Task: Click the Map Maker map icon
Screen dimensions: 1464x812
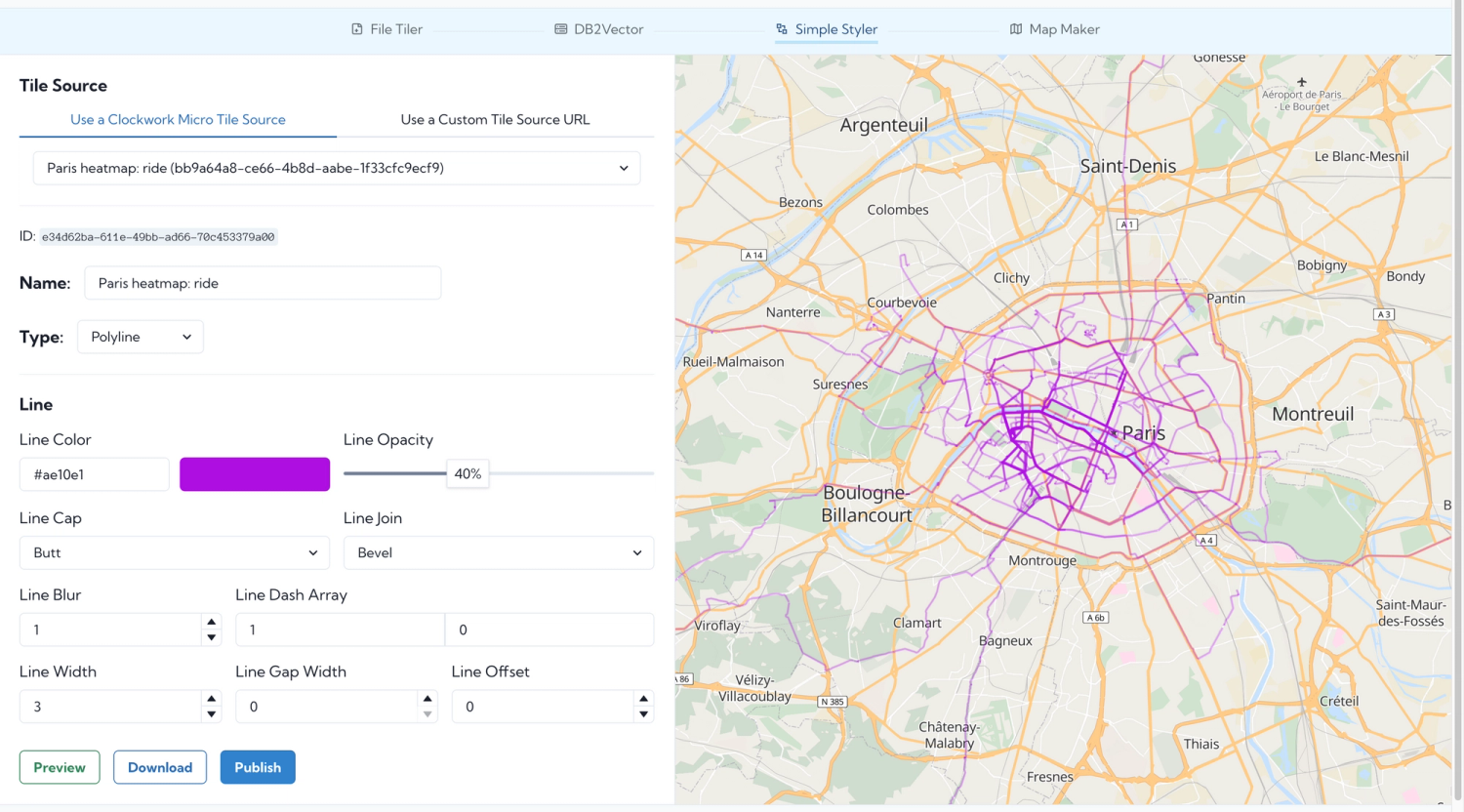Action: (1016, 29)
